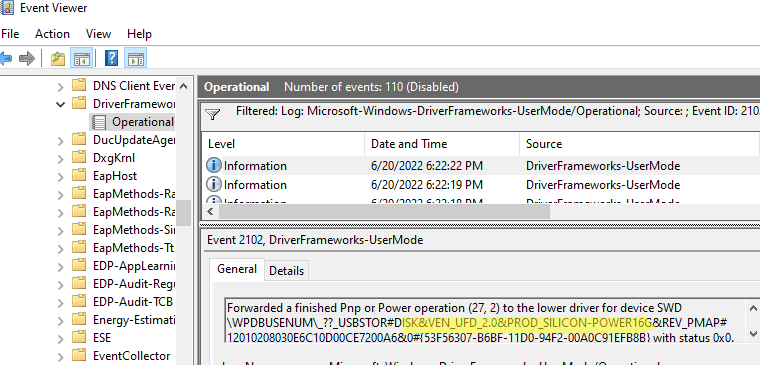Expand the DxgKrnl tree node
760x365 pixels.
pyautogui.click(x=61, y=159)
